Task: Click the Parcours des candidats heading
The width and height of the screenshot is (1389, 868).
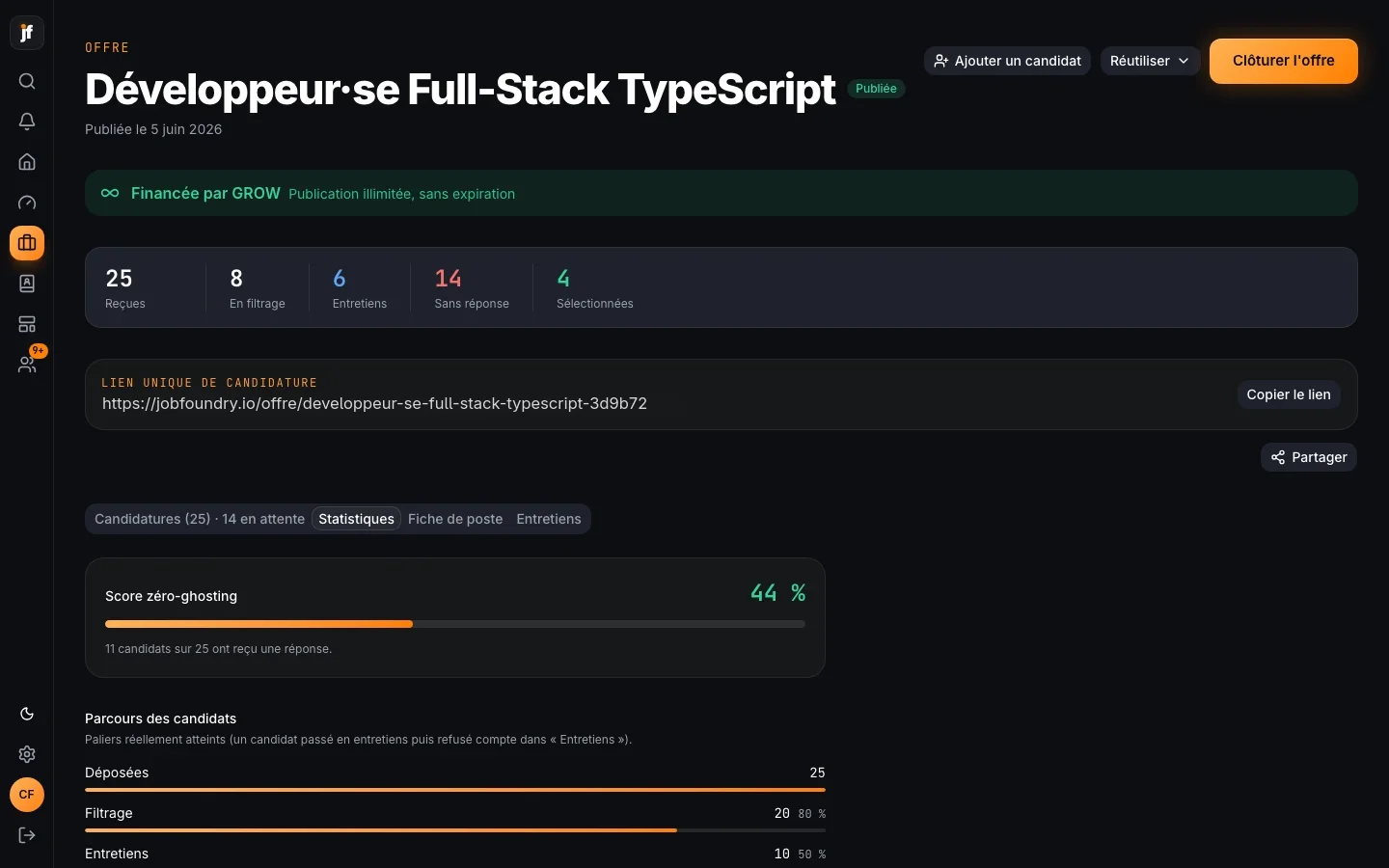Action: pyautogui.click(x=160, y=719)
